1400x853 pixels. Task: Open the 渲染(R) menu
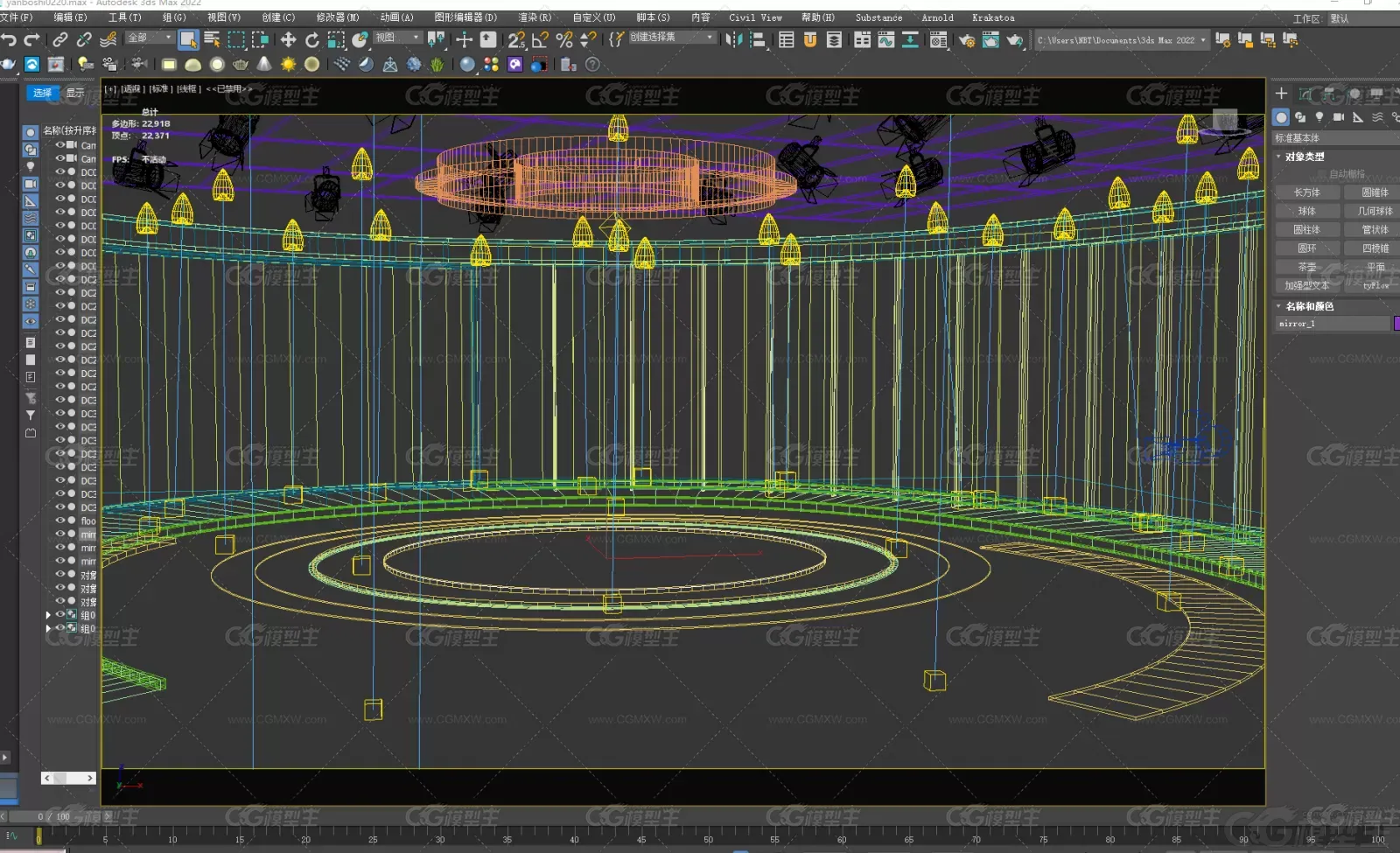pyautogui.click(x=535, y=17)
